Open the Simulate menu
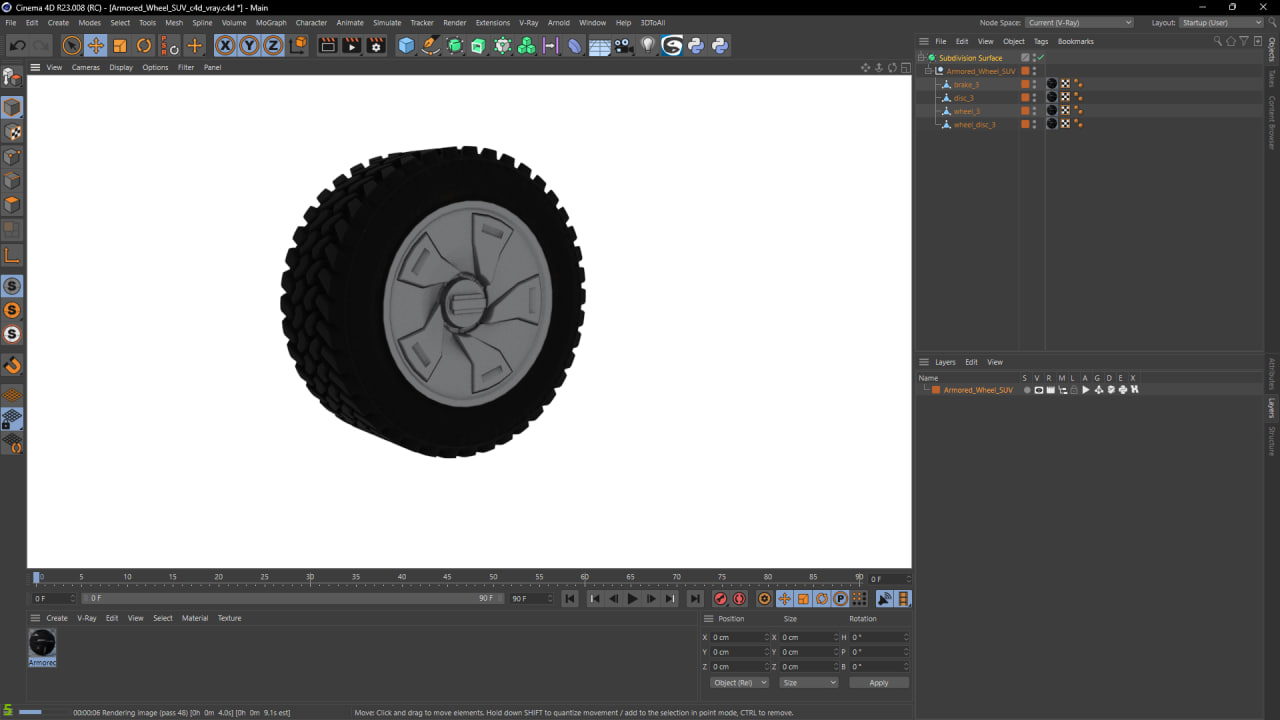 point(387,22)
